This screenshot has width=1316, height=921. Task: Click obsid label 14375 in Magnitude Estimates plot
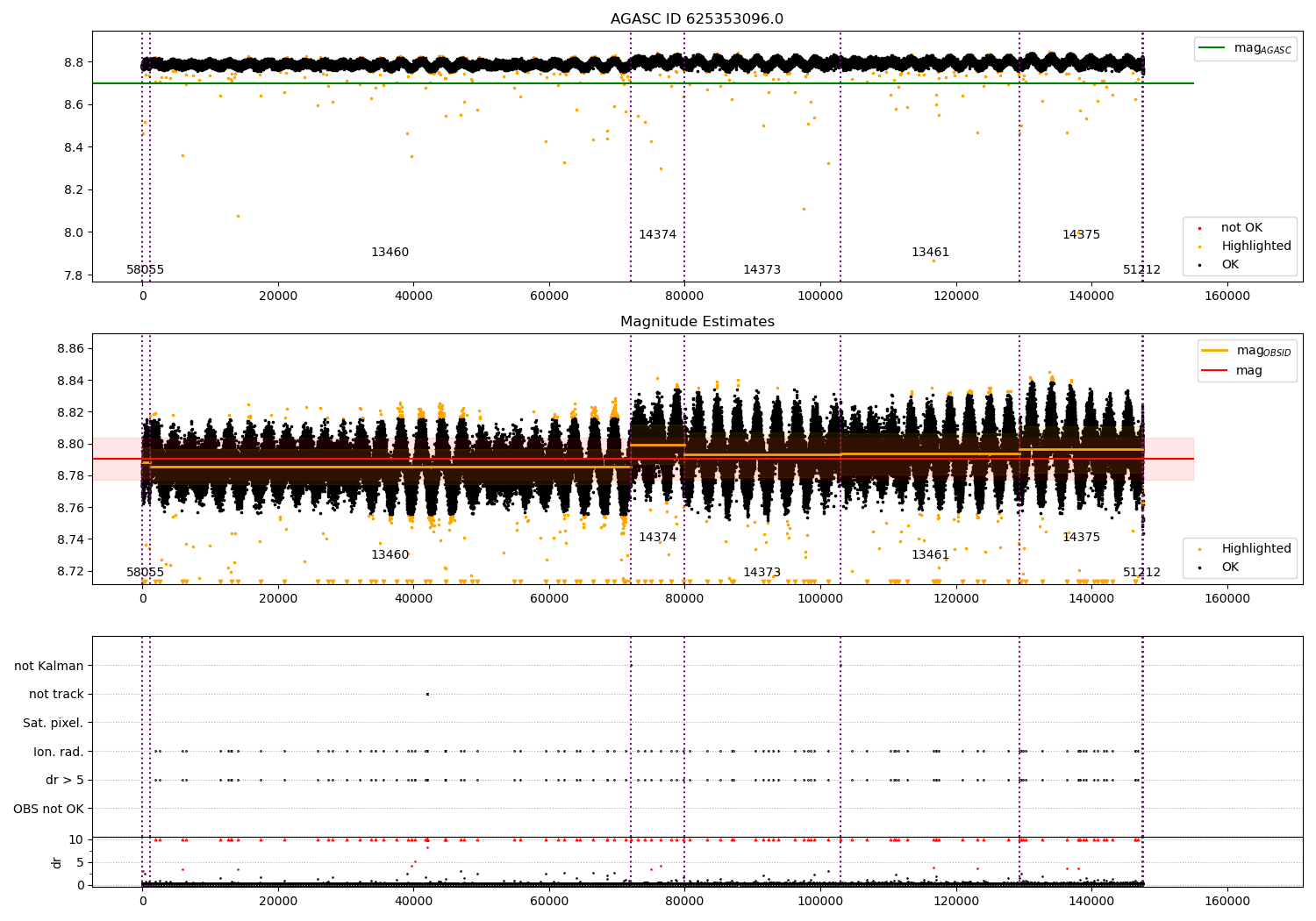1081,538
